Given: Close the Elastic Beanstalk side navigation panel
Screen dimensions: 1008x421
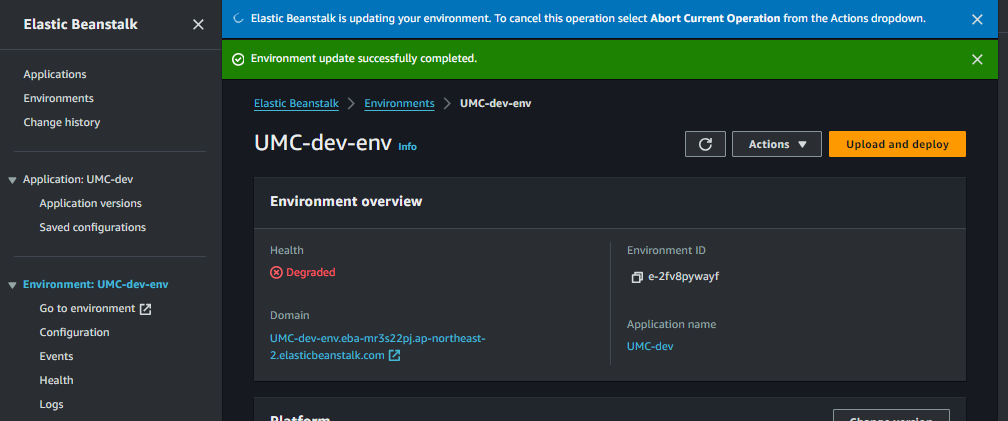Looking at the screenshot, I should click(x=198, y=24).
